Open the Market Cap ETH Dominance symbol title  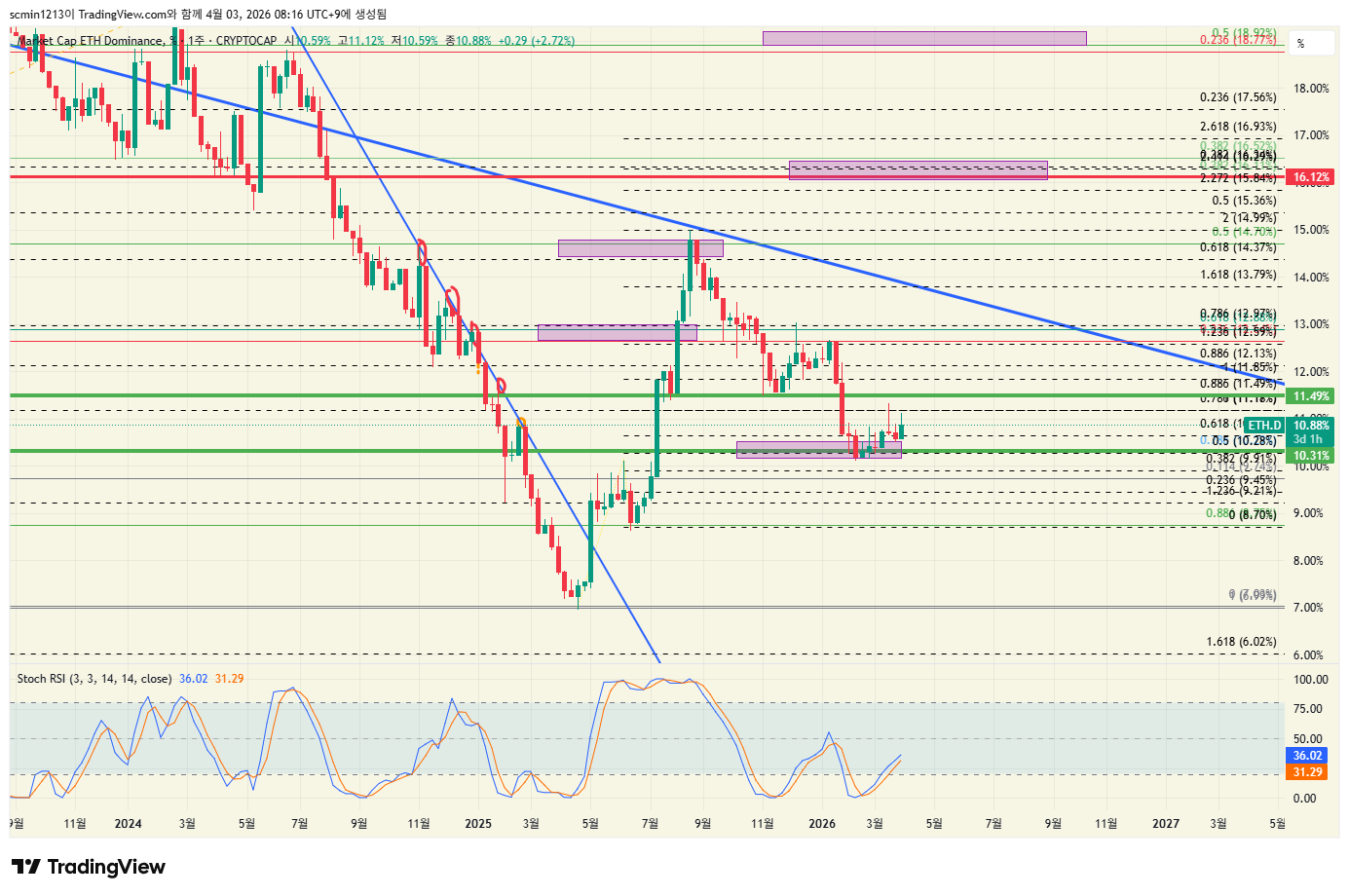click(x=91, y=41)
